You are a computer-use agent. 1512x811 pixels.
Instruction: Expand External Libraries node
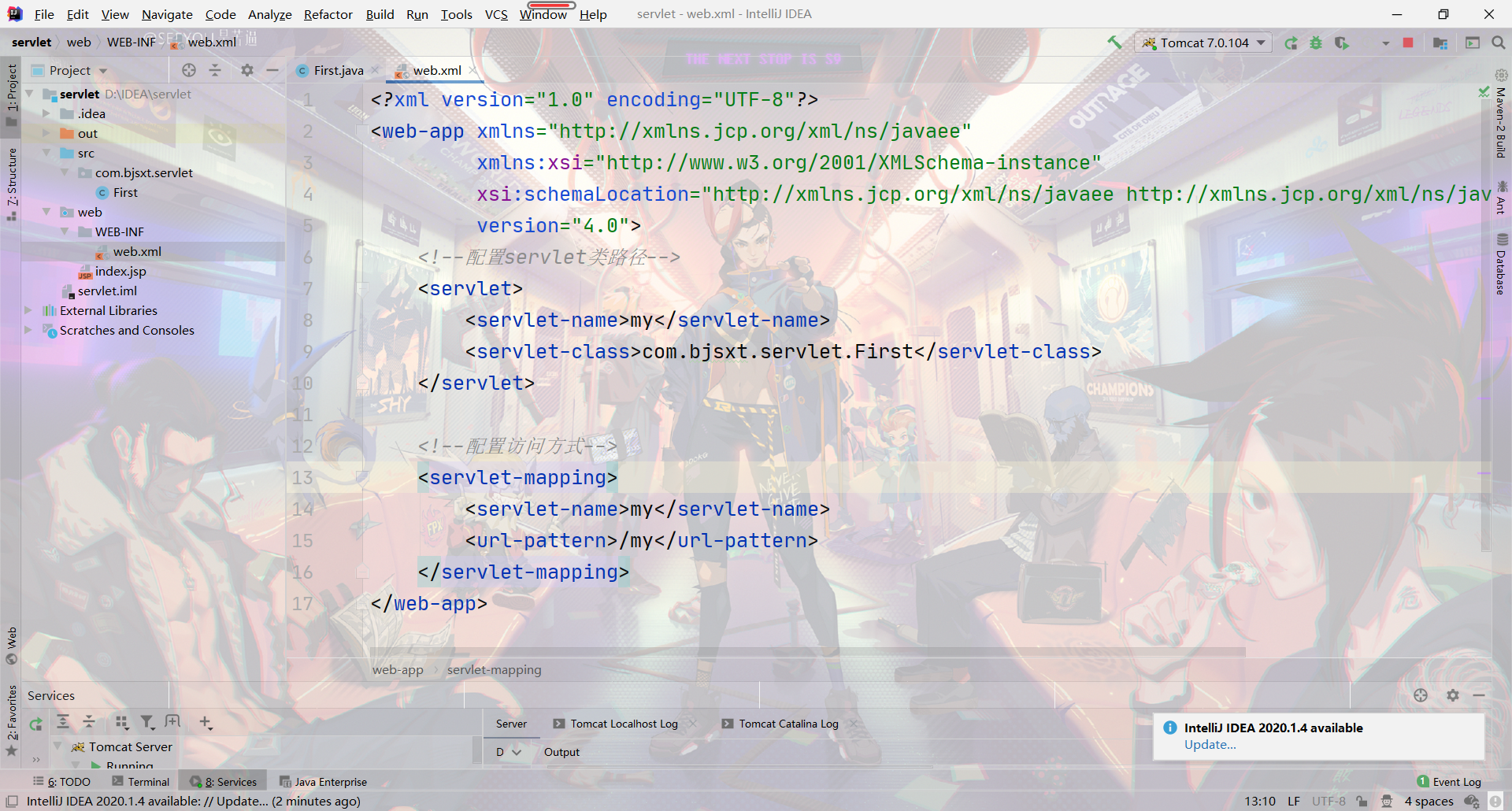pos(29,311)
